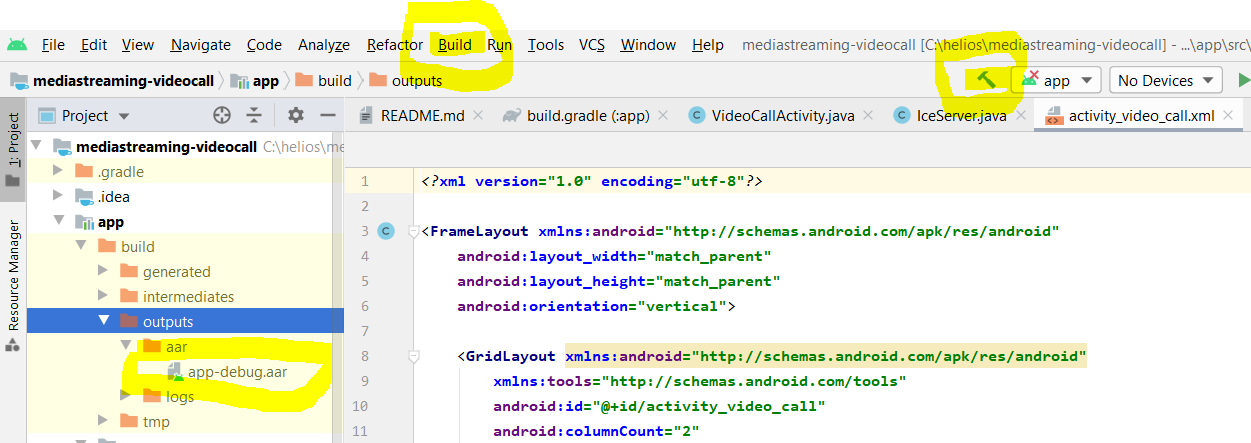Viewport: 1251px width, 443px height.
Task: Close the VideoCallActivity.java tab
Action: point(869,116)
